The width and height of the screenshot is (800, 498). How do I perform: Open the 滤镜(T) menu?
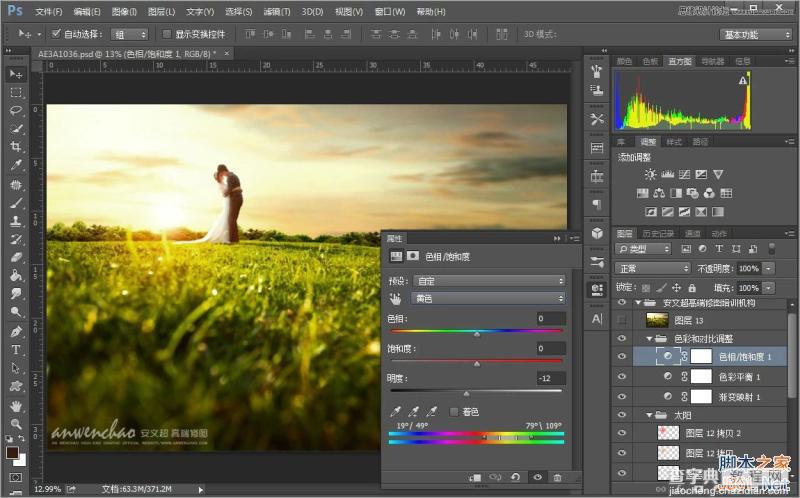(277, 11)
